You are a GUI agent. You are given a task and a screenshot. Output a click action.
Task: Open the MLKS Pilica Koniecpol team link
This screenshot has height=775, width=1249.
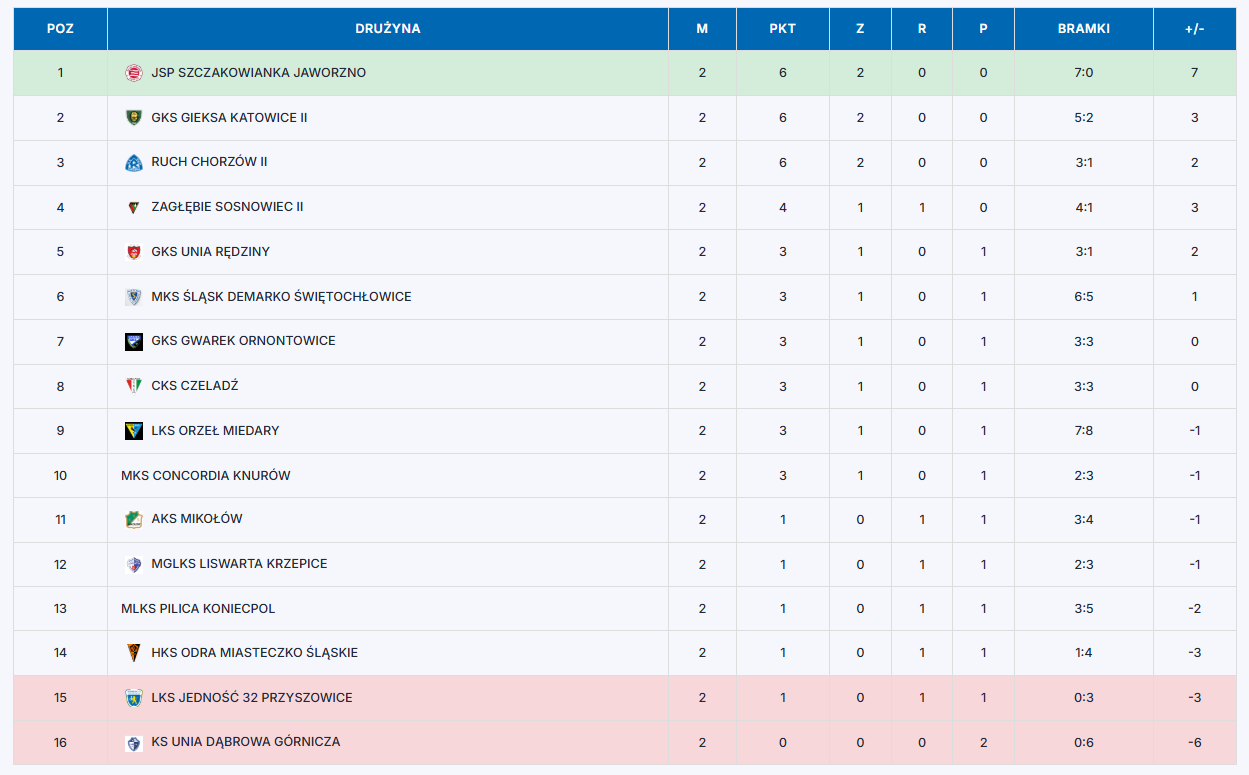click(198, 608)
